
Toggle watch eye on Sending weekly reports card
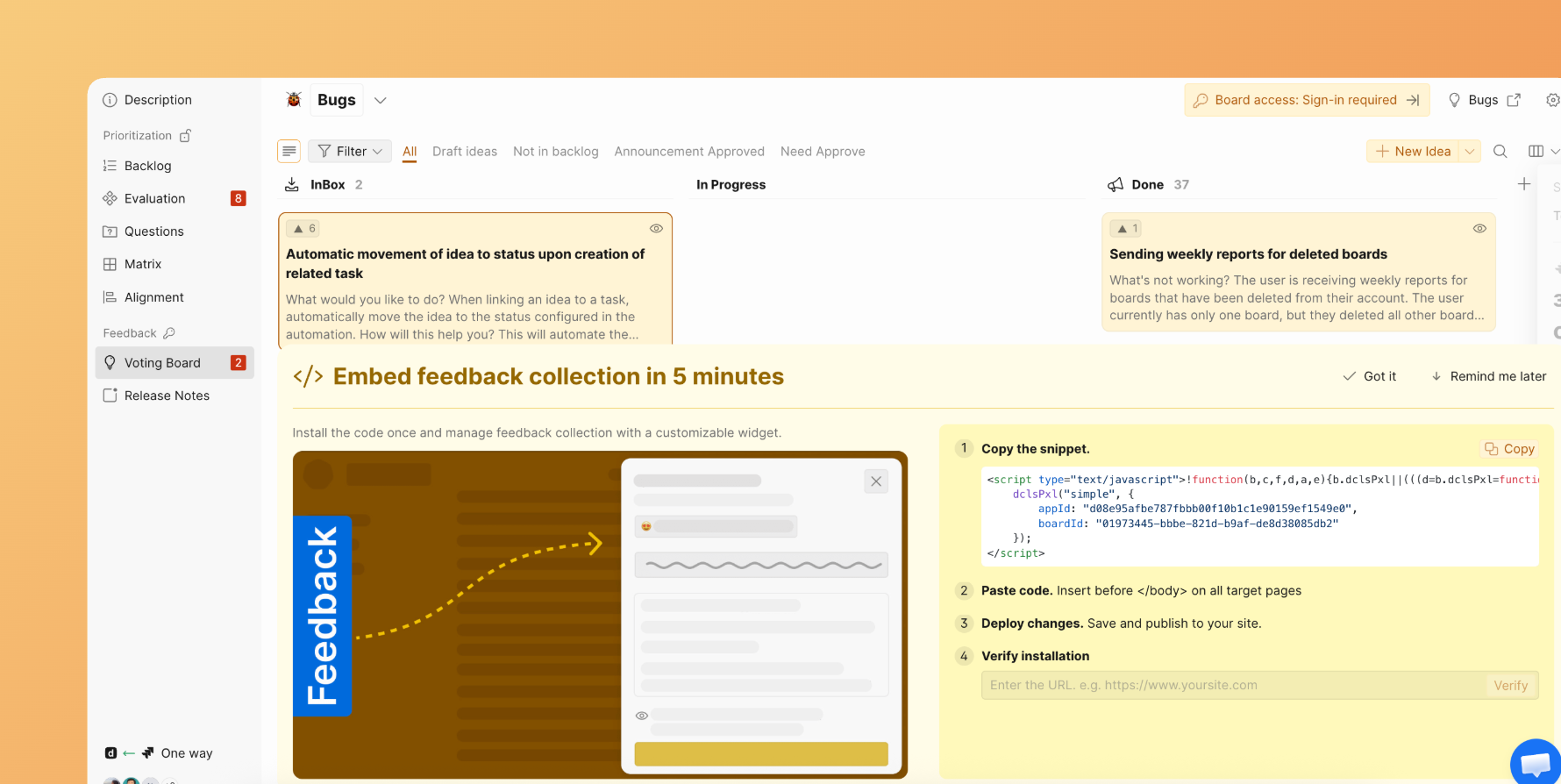click(x=1479, y=229)
